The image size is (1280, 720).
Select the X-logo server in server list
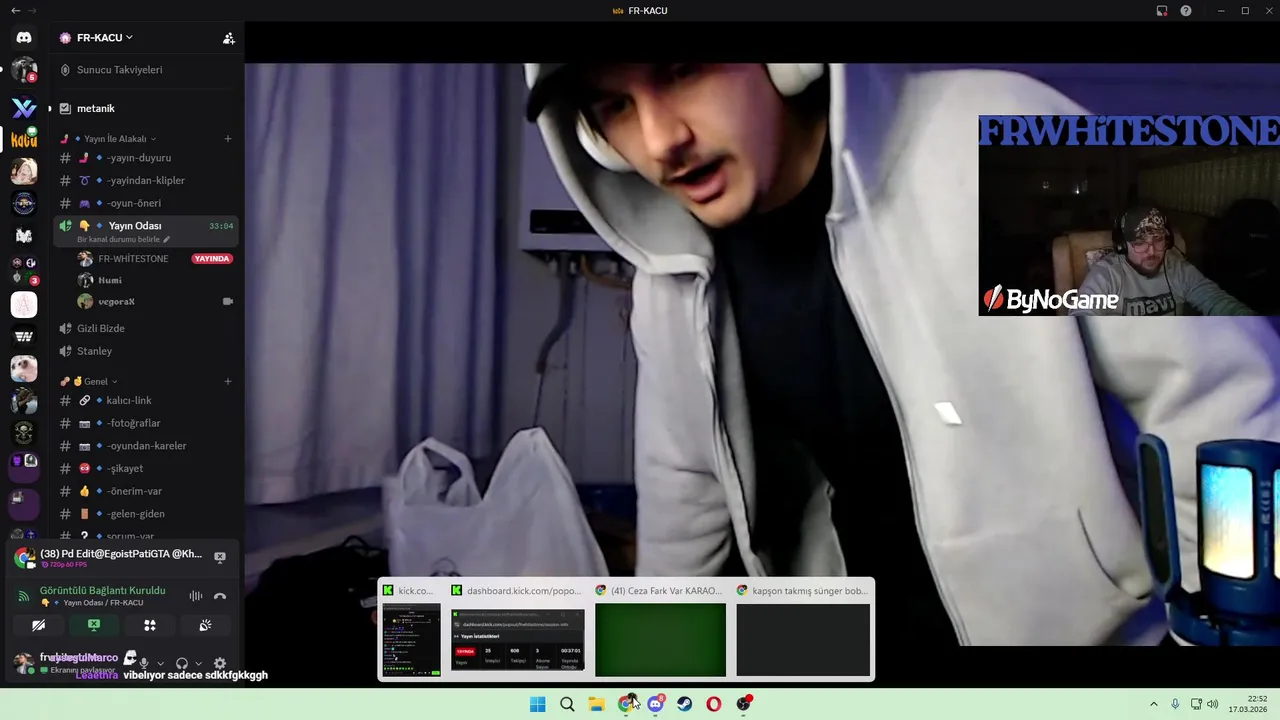24,107
